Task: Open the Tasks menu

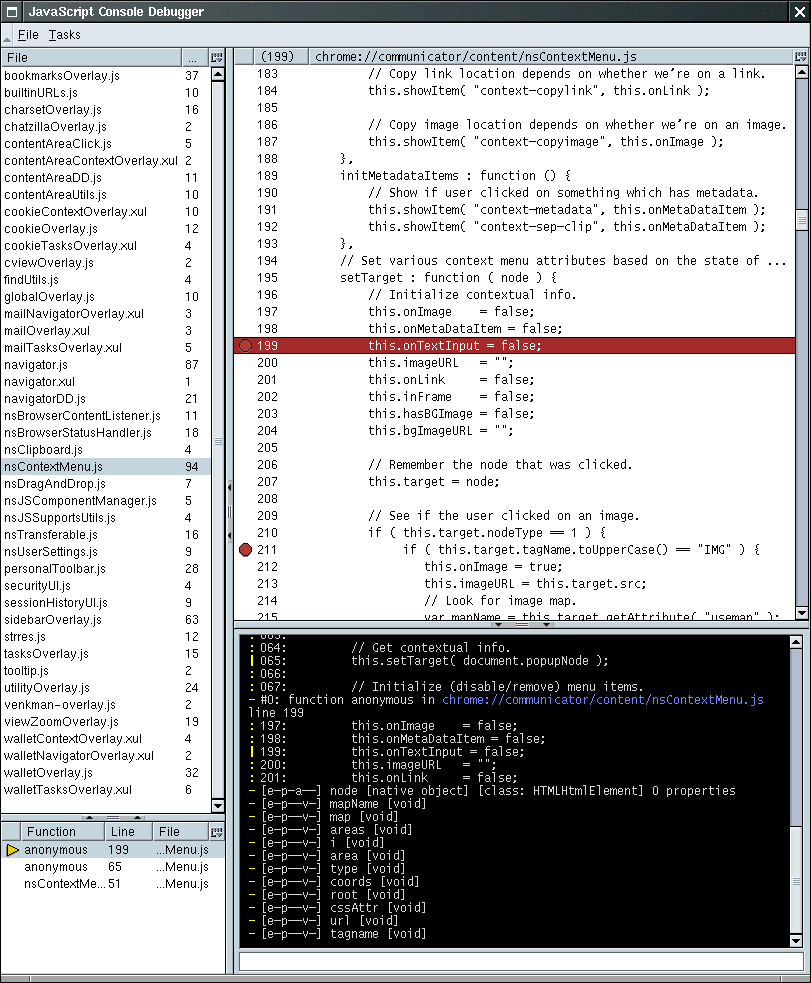Action: coord(65,35)
